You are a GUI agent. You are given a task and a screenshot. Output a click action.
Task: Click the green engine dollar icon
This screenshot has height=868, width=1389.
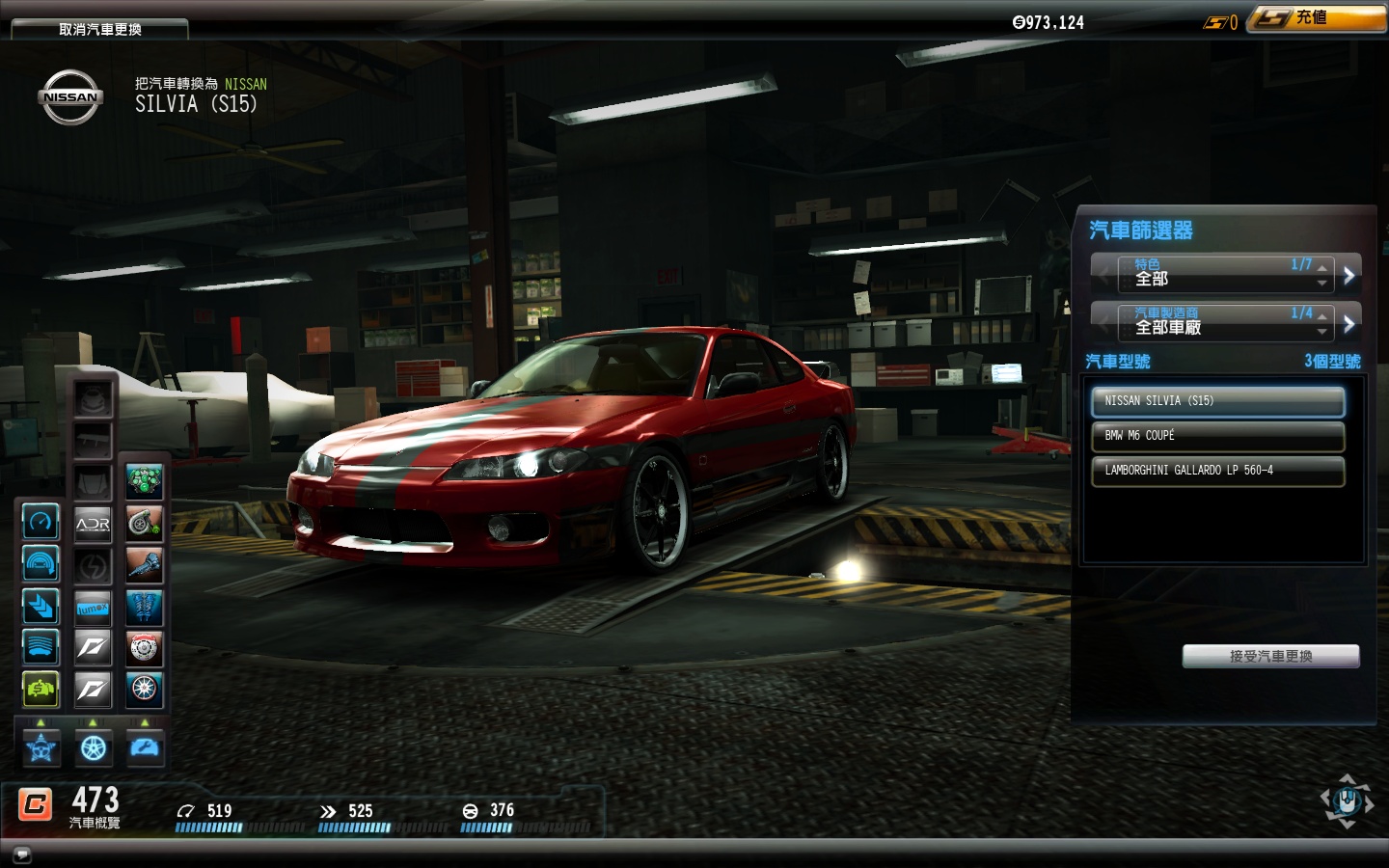click(x=41, y=689)
